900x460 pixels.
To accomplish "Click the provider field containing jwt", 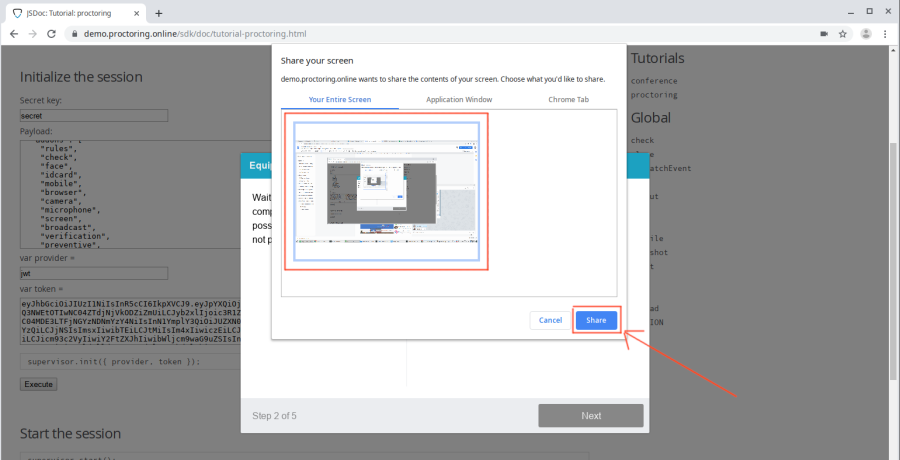I will click(x=94, y=273).
